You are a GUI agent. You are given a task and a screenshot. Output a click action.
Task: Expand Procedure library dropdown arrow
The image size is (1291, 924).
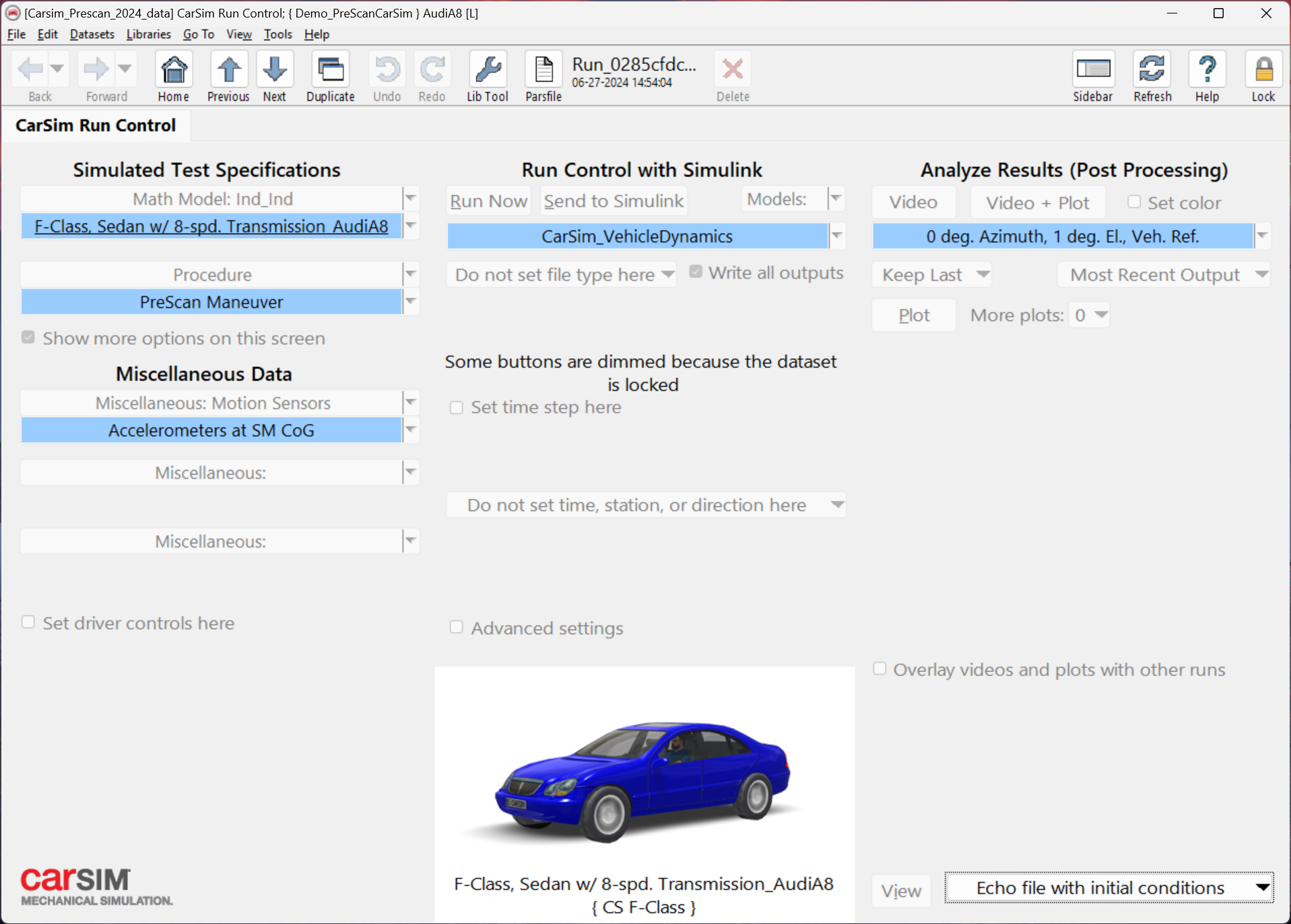[x=411, y=274]
